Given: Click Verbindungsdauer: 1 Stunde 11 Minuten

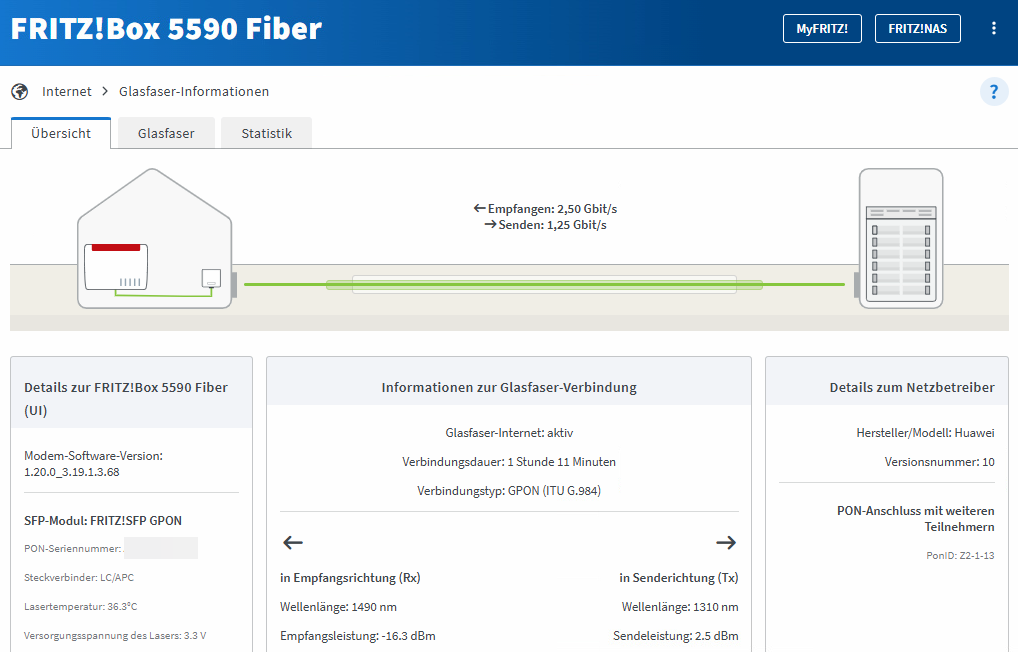Looking at the screenshot, I should point(509,462).
